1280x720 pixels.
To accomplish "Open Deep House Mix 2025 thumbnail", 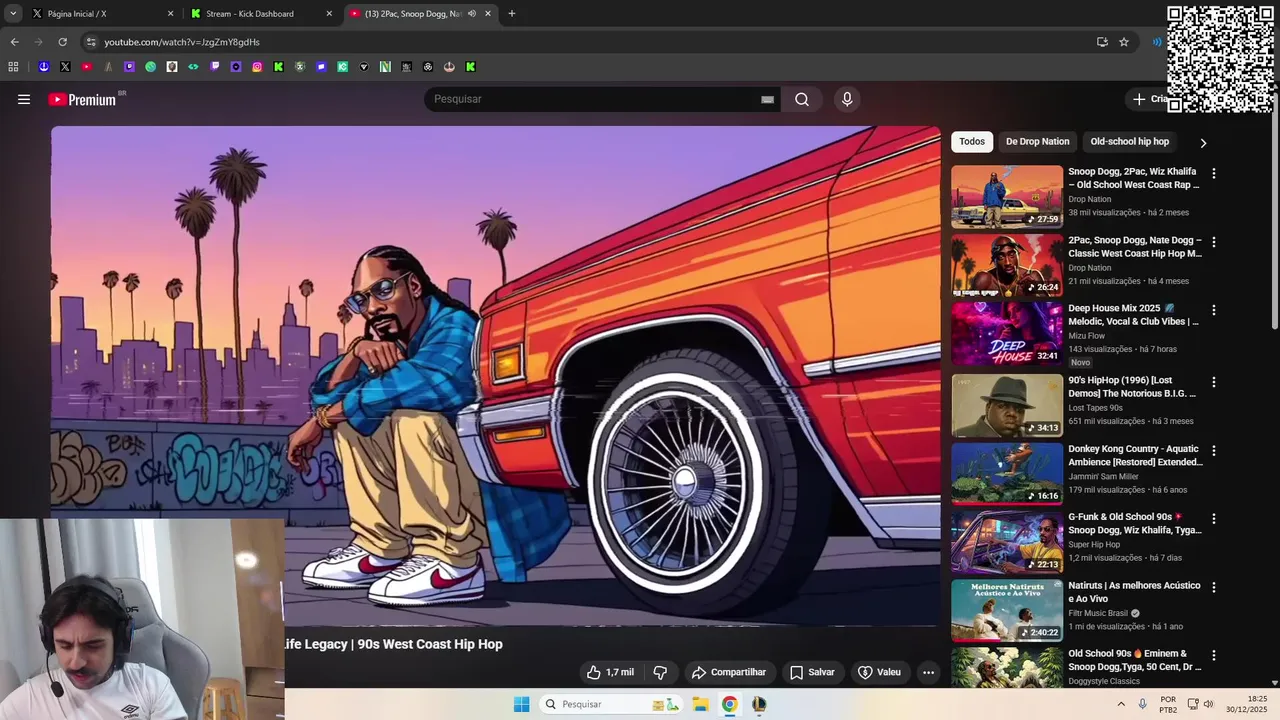I will tap(1007, 334).
